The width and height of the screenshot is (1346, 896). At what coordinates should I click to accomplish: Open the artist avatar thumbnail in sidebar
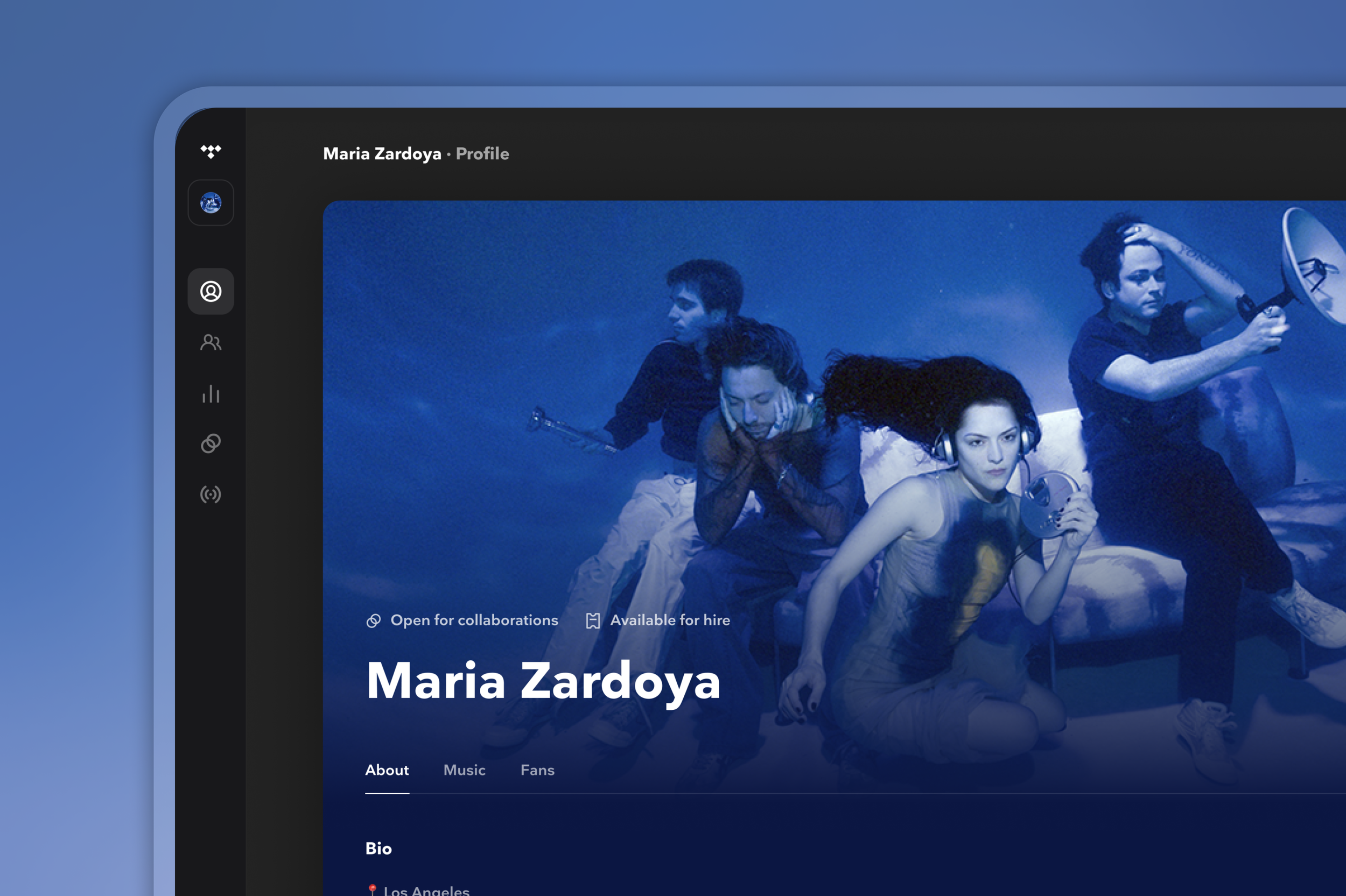(x=211, y=203)
